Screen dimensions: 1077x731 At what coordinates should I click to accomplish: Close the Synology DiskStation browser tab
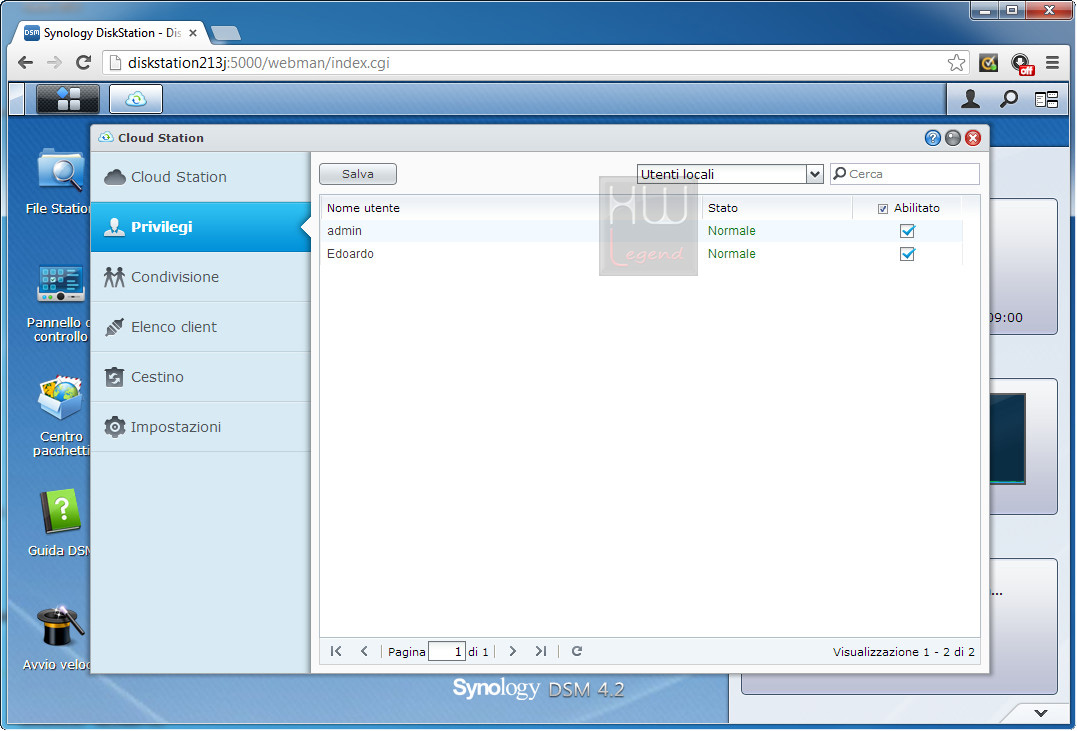tap(193, 33)
